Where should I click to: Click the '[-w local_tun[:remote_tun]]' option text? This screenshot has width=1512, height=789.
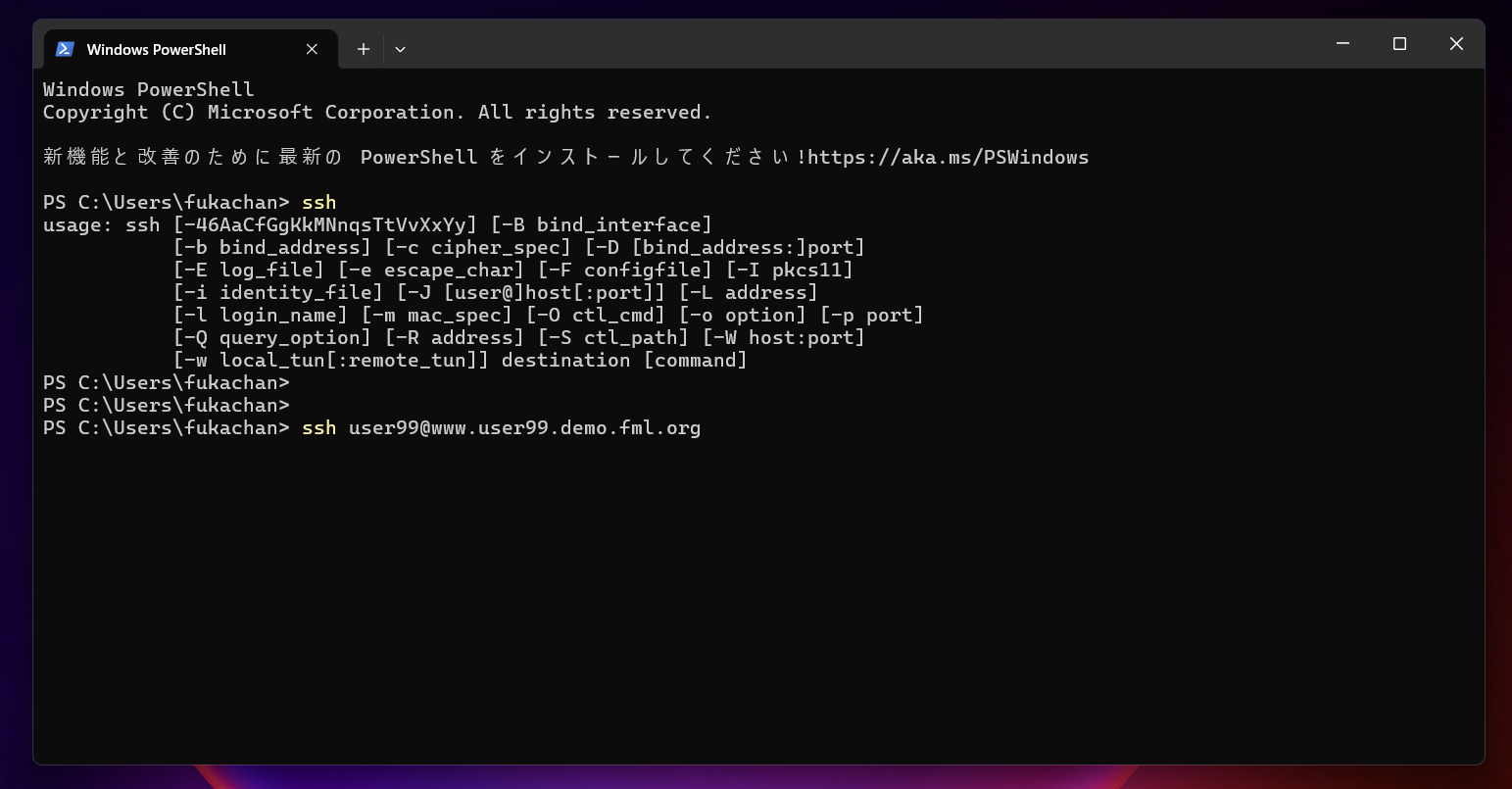click(331, 360)
